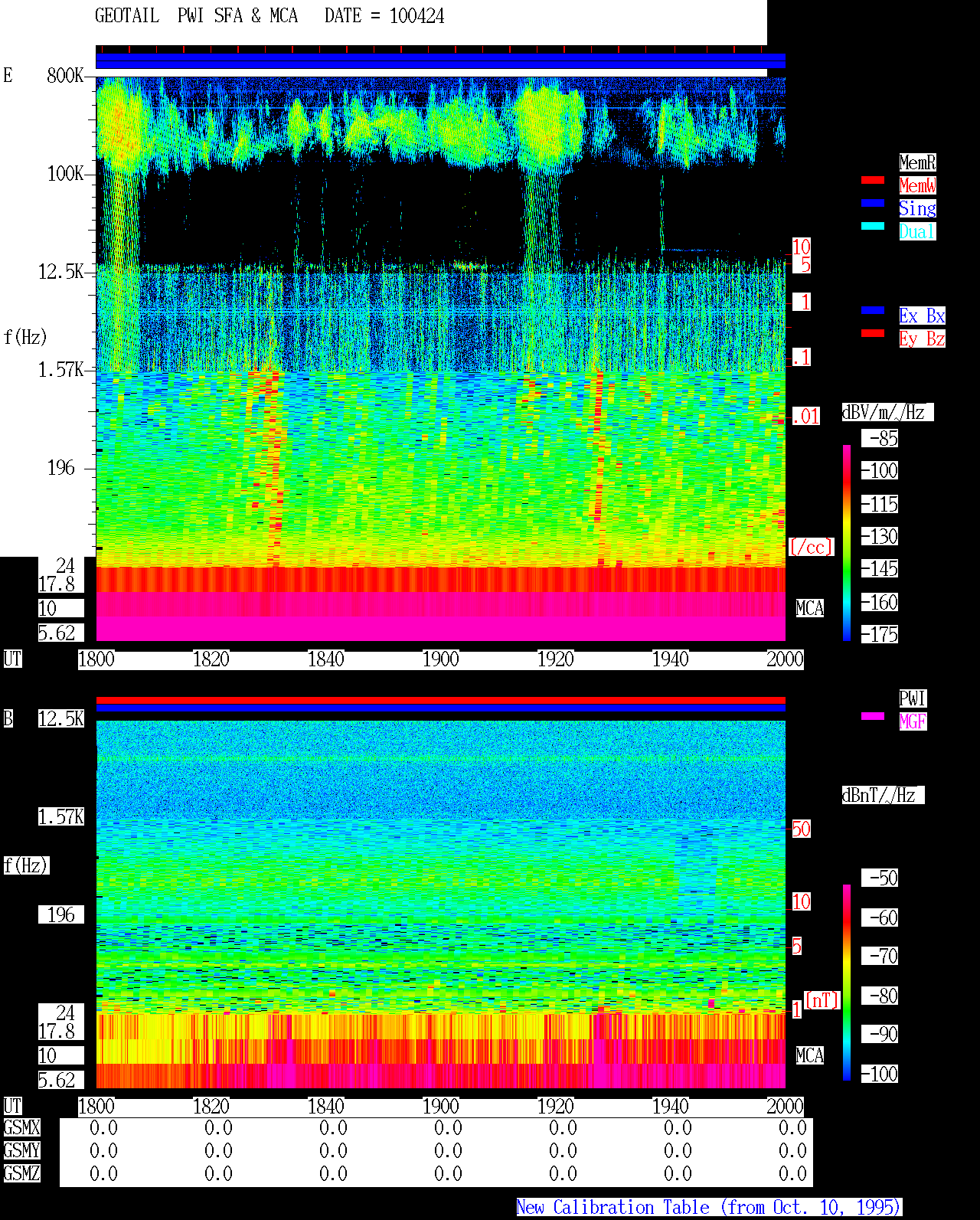Click the B panel letter label
The height and width of the screenshot is (1220, 980).
(8, 718)
